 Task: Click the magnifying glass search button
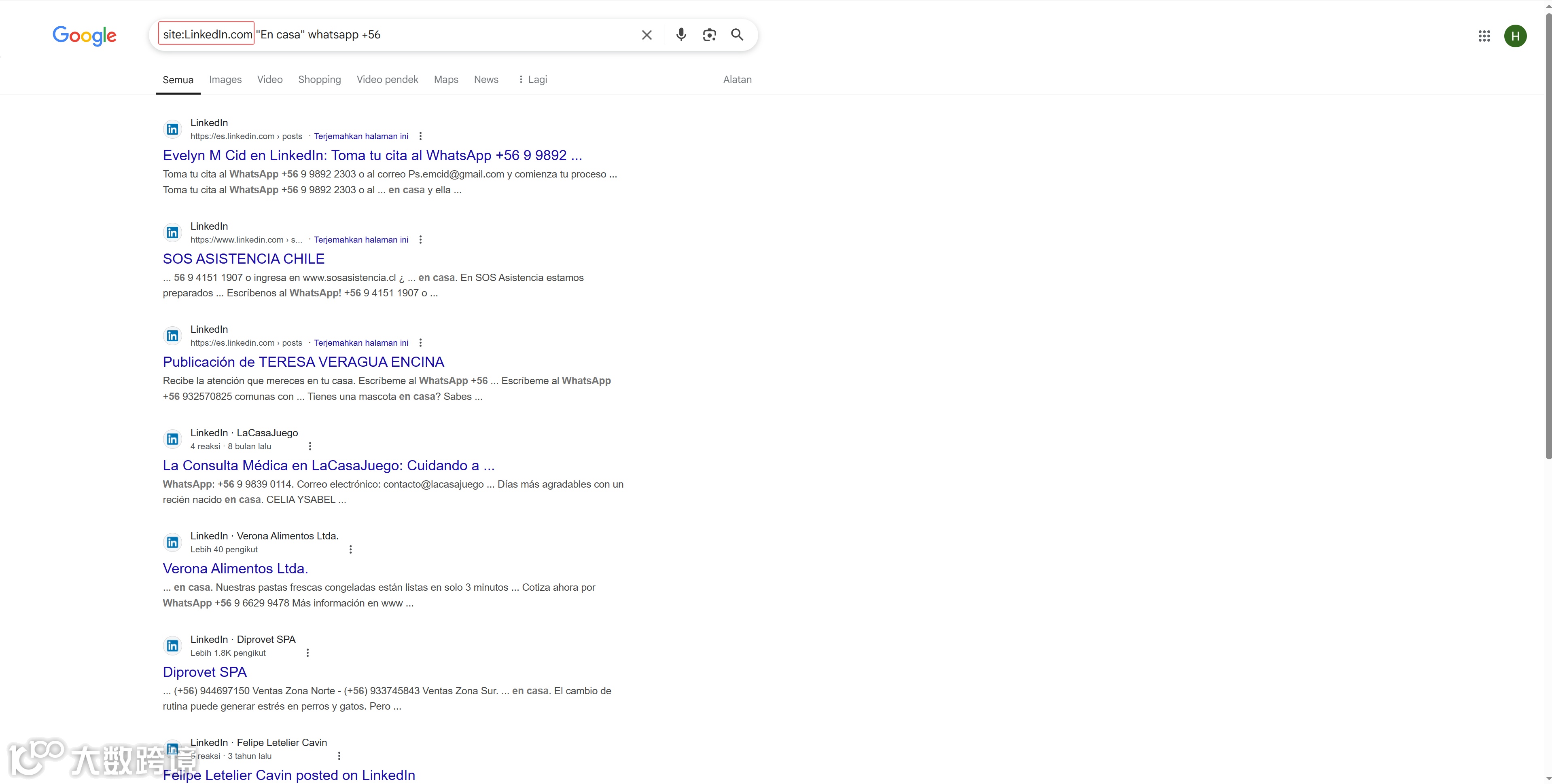point(737,35)
